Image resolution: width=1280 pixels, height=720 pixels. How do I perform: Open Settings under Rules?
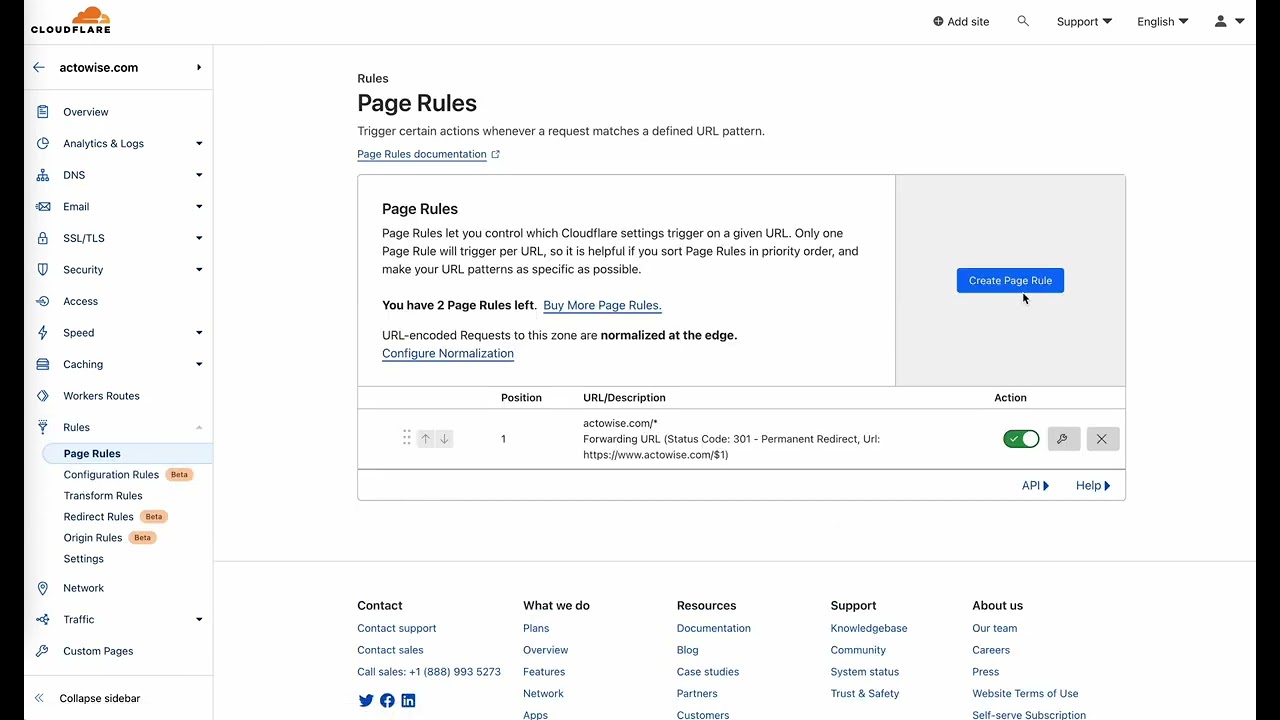tap(84, 559)
